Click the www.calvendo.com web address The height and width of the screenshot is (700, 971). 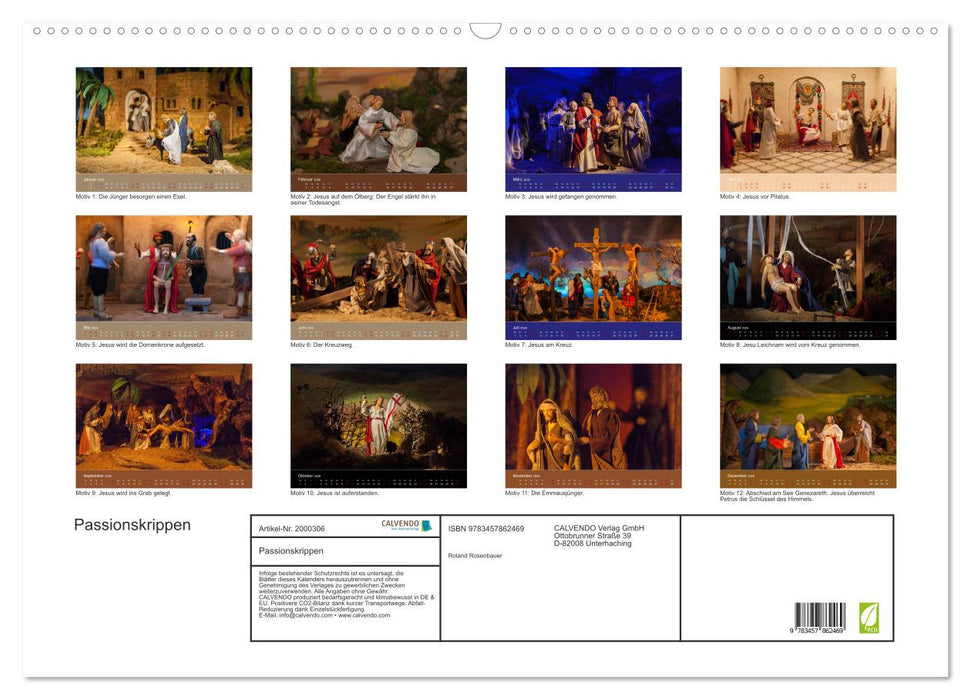point(362,616)
